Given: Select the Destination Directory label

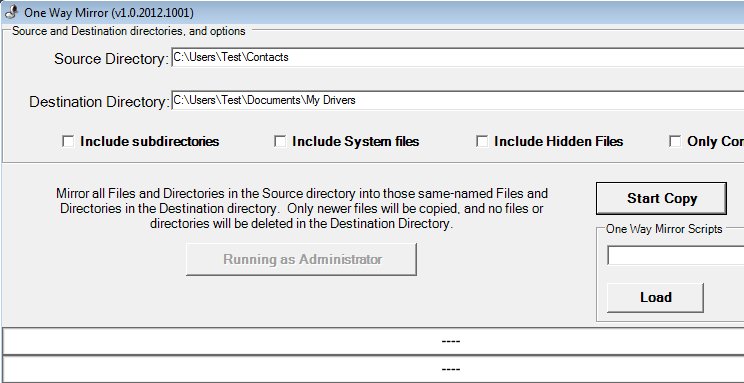Looking at the screenshot, I should 99,102.
